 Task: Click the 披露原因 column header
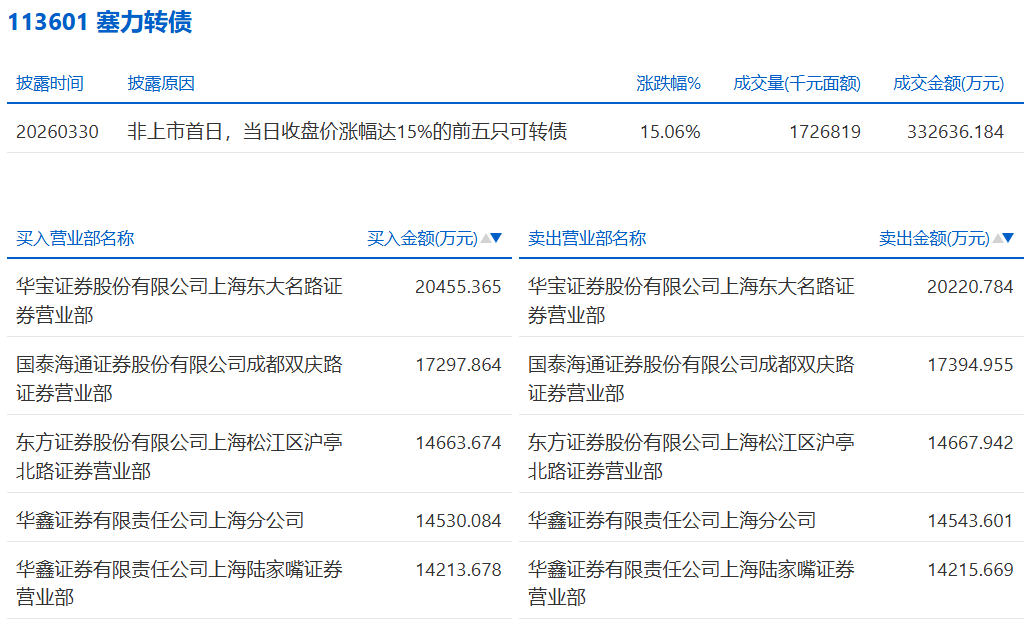[161, 83]
